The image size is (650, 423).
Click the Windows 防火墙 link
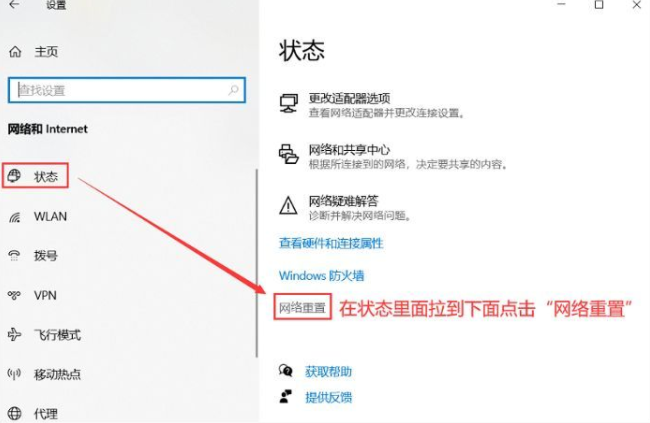(x=321, y=276)
